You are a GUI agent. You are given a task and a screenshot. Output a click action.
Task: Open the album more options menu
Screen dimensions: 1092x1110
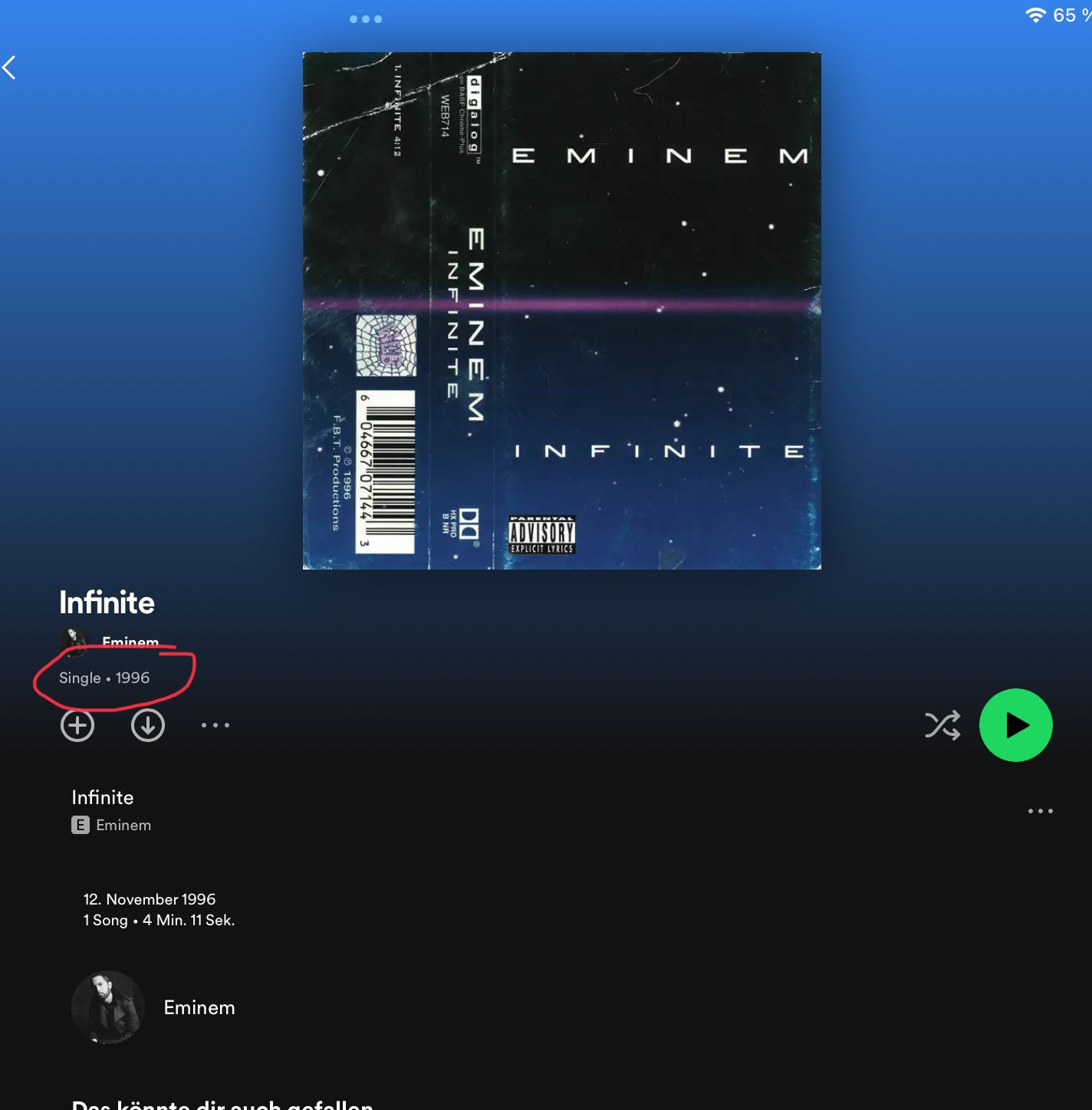click(215, 725)
